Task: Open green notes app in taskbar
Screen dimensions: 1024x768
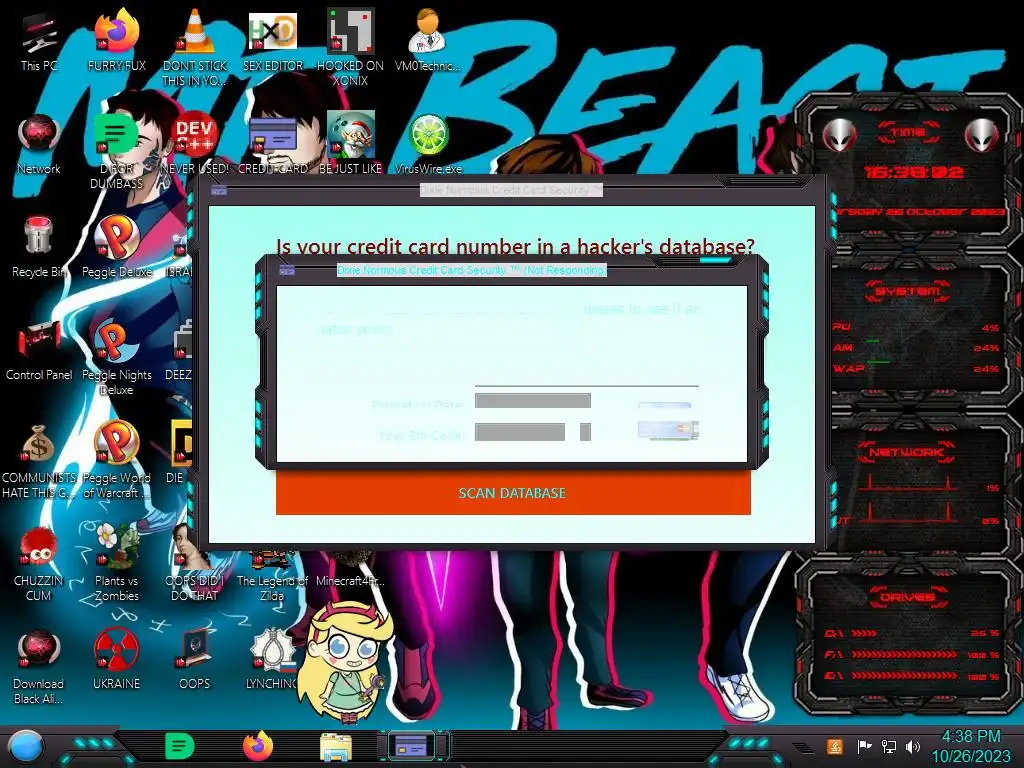Action: tap(180, 746)
